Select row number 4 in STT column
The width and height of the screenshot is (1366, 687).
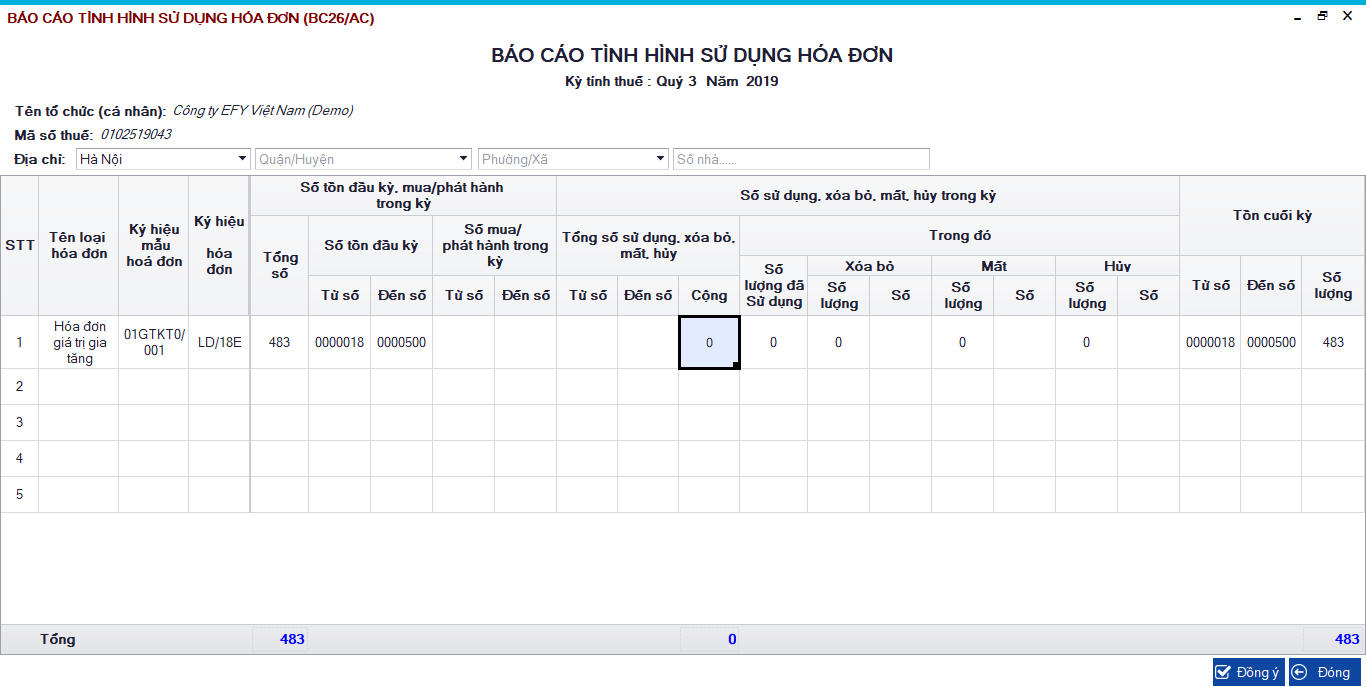click(19, 458)
